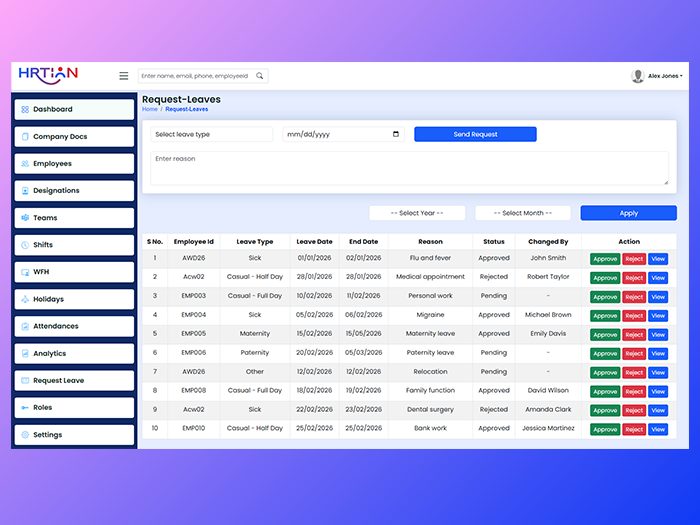Click the Designations sidebar icon

(x=25, y=191)
